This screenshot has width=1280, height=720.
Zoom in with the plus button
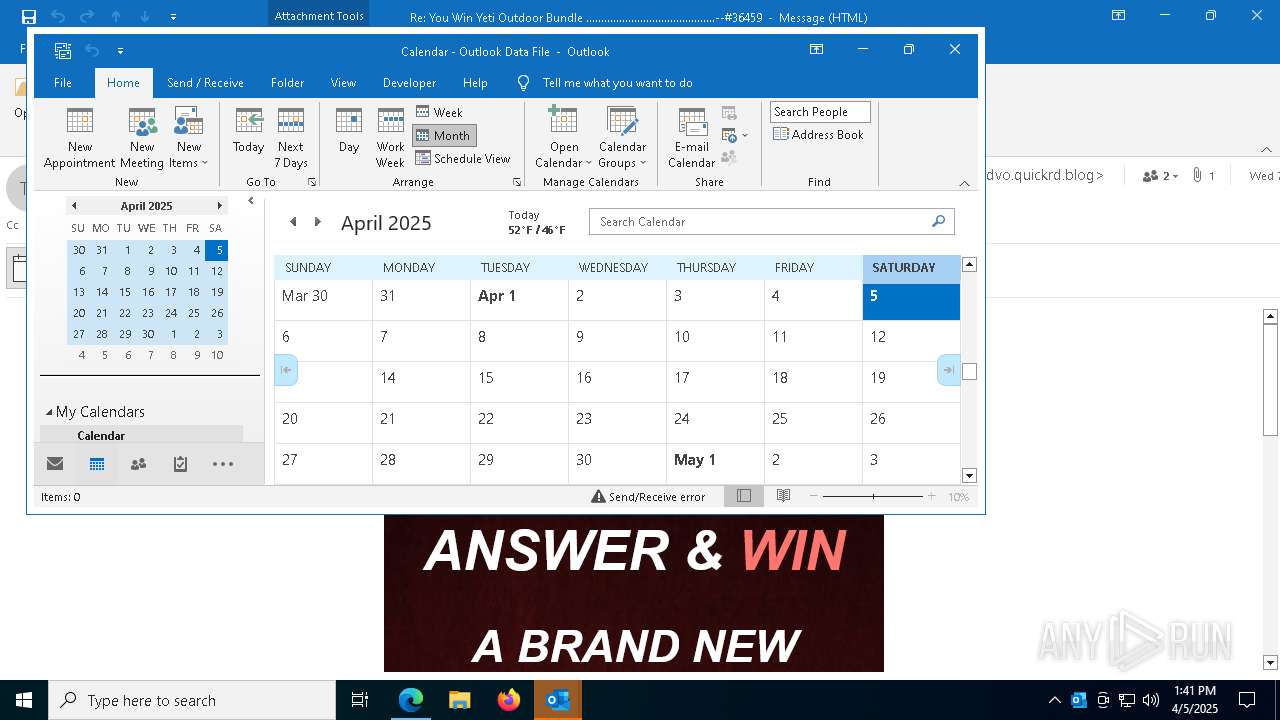(x=932, y=496)
